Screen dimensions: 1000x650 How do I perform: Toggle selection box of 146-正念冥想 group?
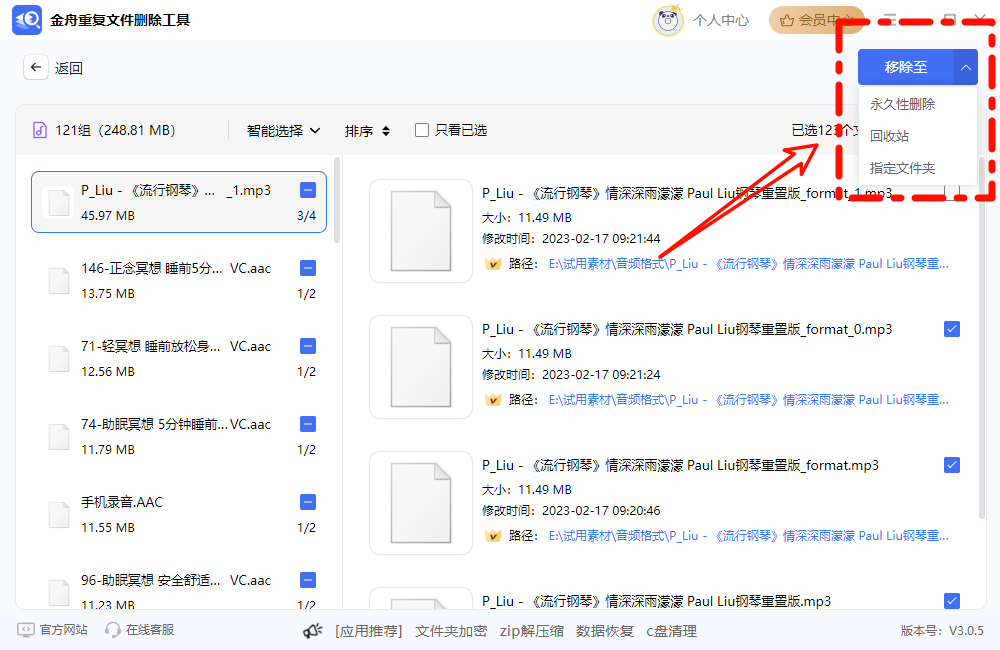click(308, 268)
